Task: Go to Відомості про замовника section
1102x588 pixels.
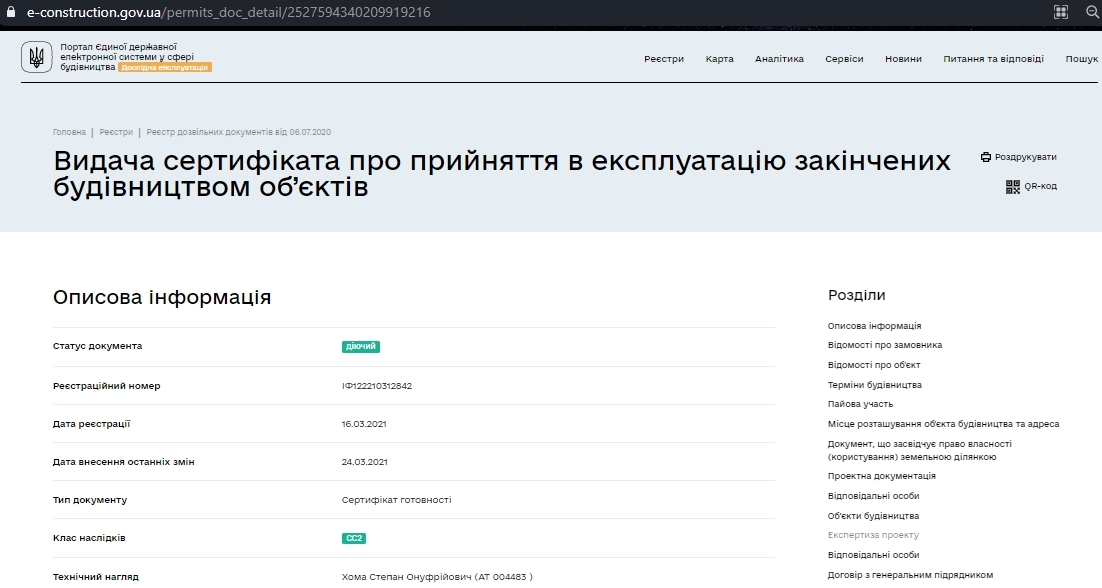Action: 885,345
